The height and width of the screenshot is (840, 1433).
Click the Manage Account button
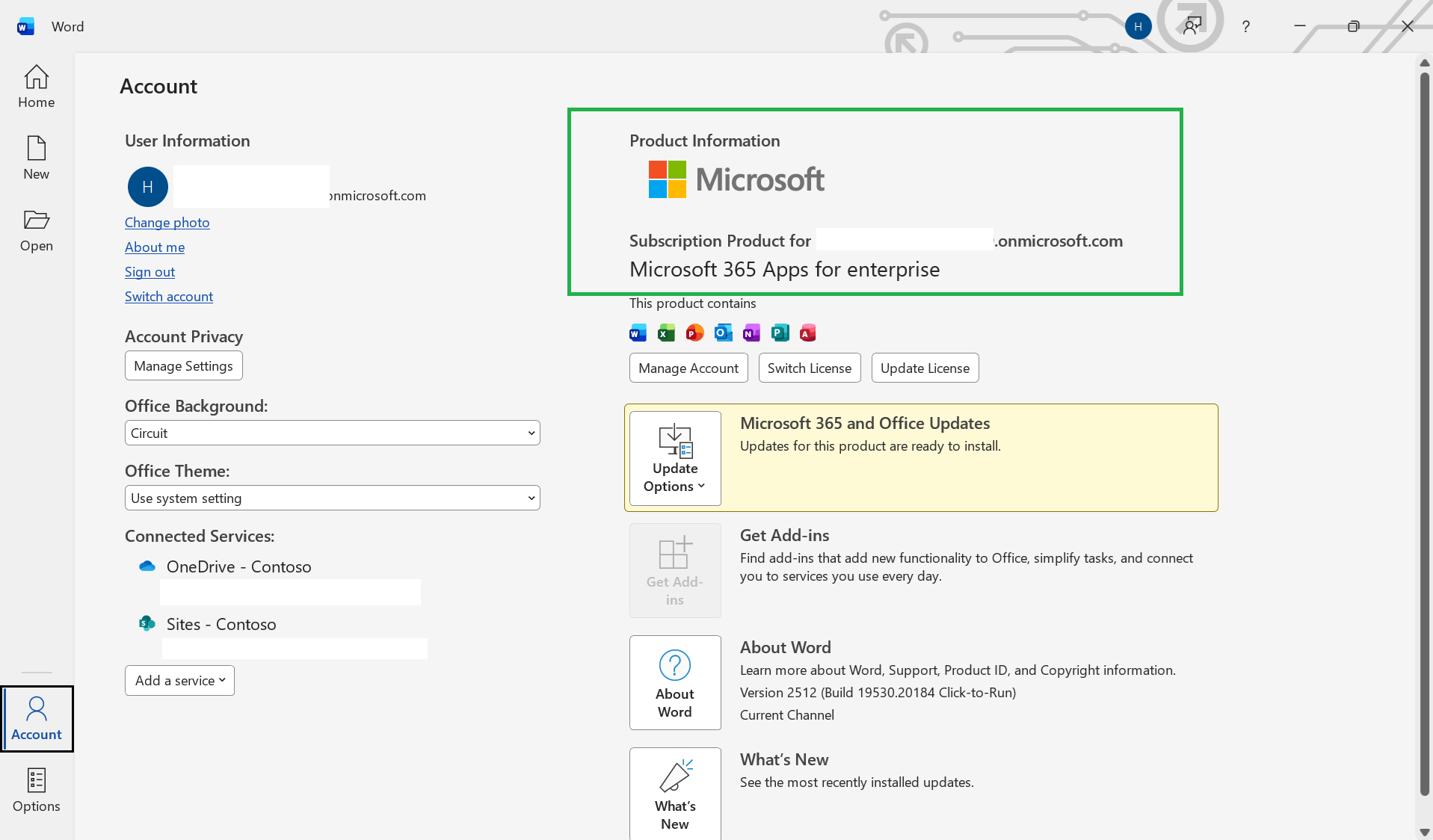click(688, 368)
